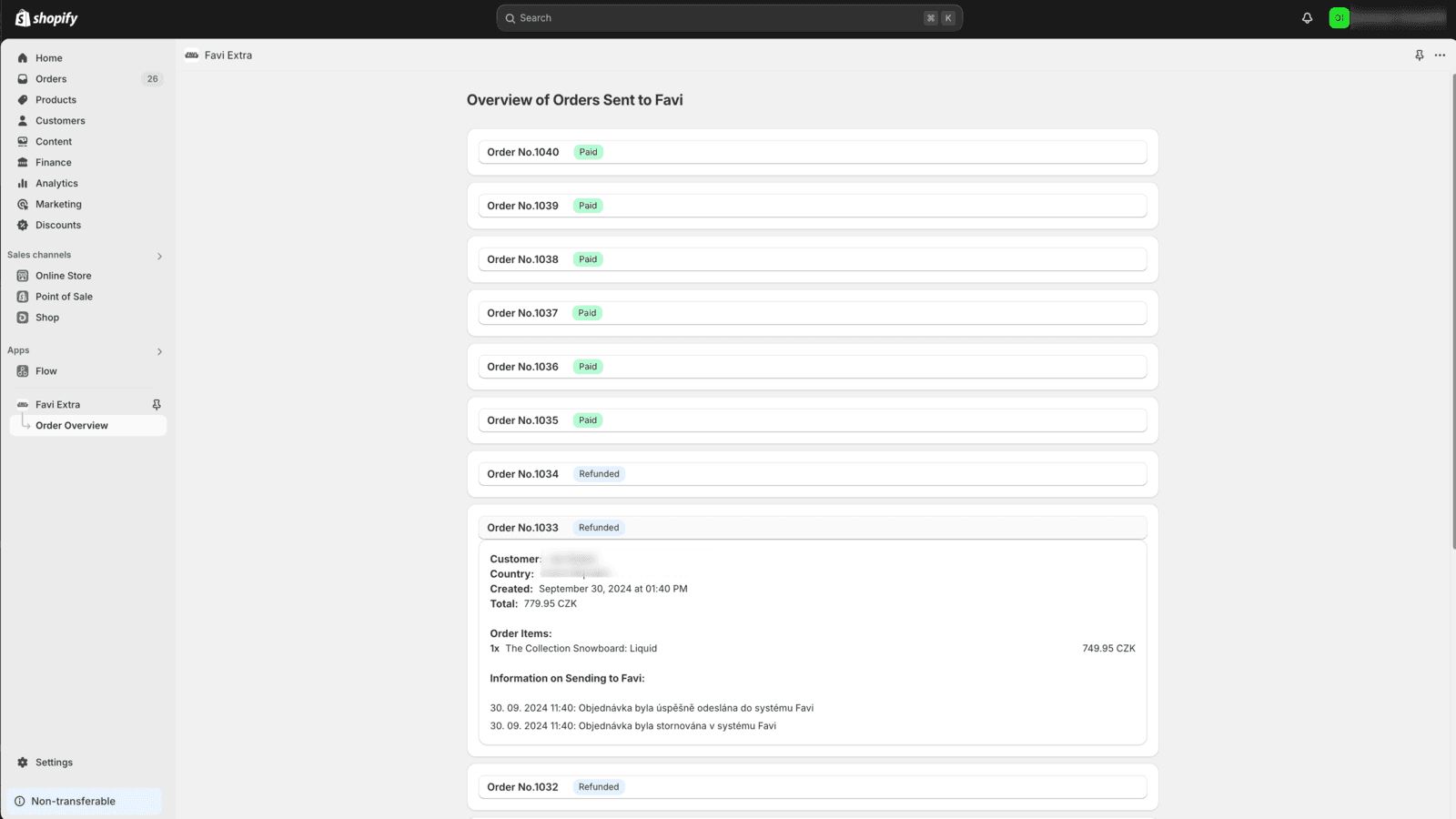This screenshot has height=819, width=1456.
Task: Go to Orders in the sidebar
Action: [51, 79]
